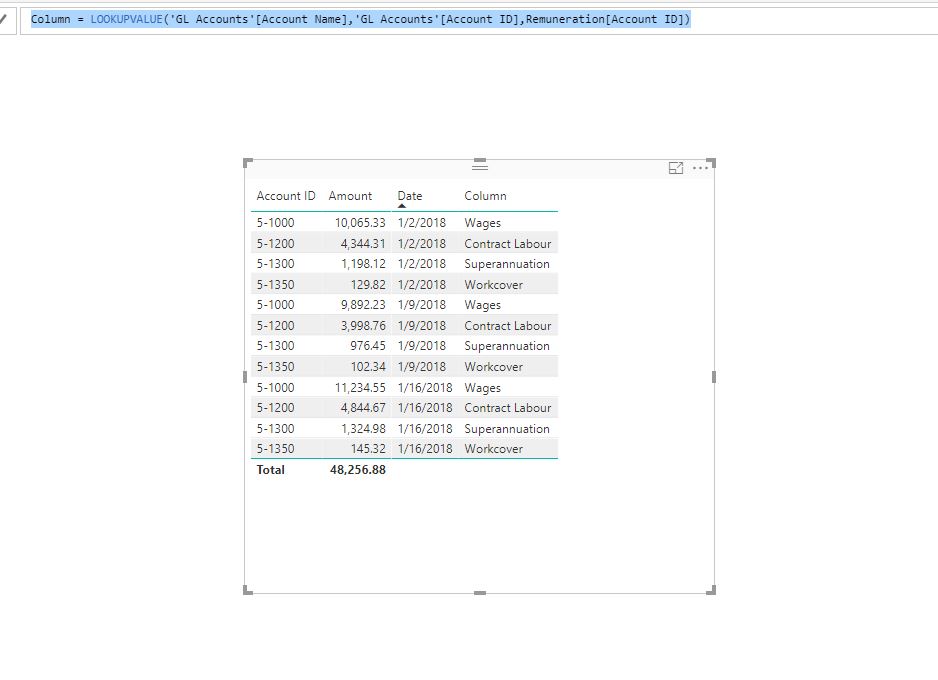Viewport: 938px width, 680px height.
Task: Select the amount cell 976.45
Action: tap(368, 346)
